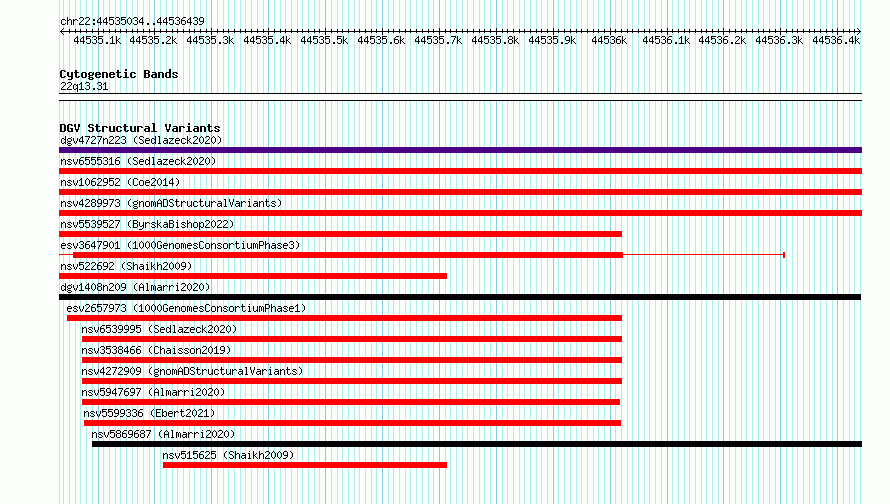The width and height of the screenshot is (890, 504).
Task: Select the black nsv5869687 variant bar
Action: point(477,444)
